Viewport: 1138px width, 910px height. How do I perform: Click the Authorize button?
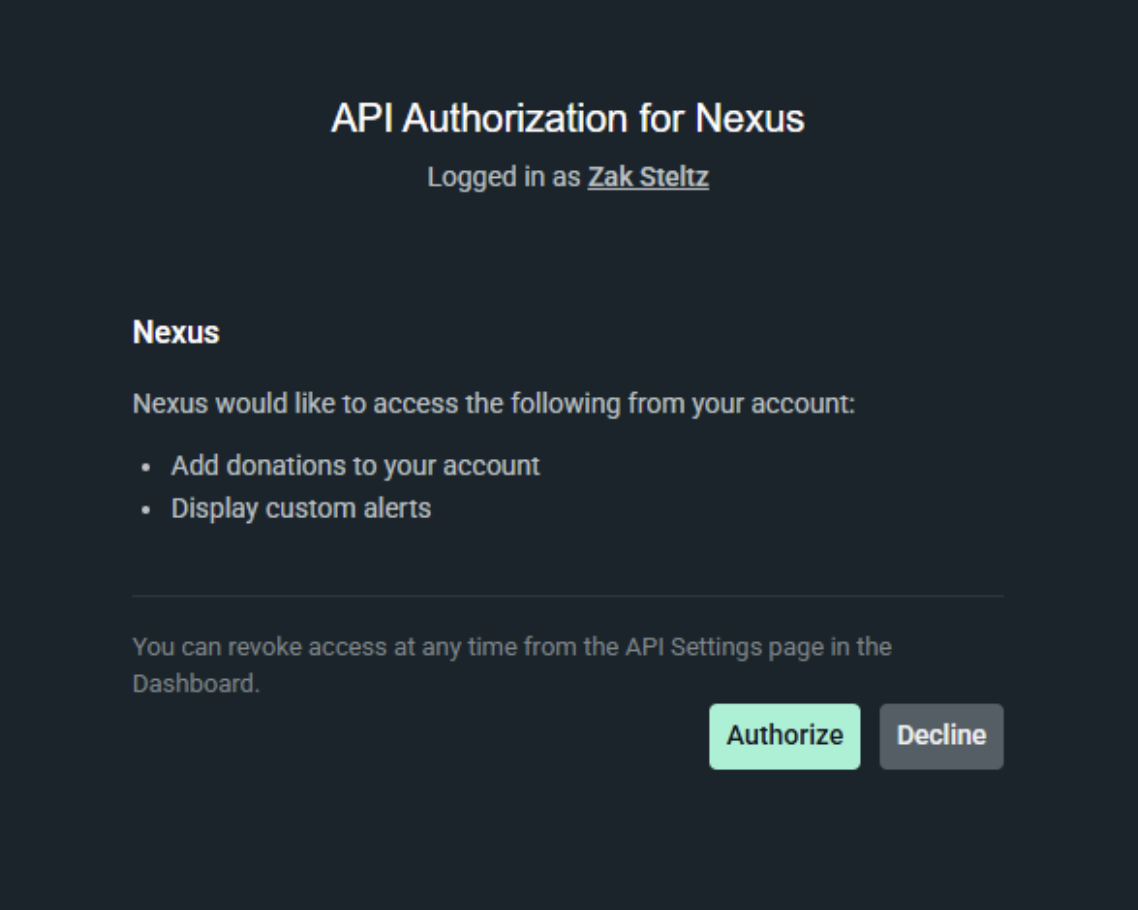pos(784,736)
